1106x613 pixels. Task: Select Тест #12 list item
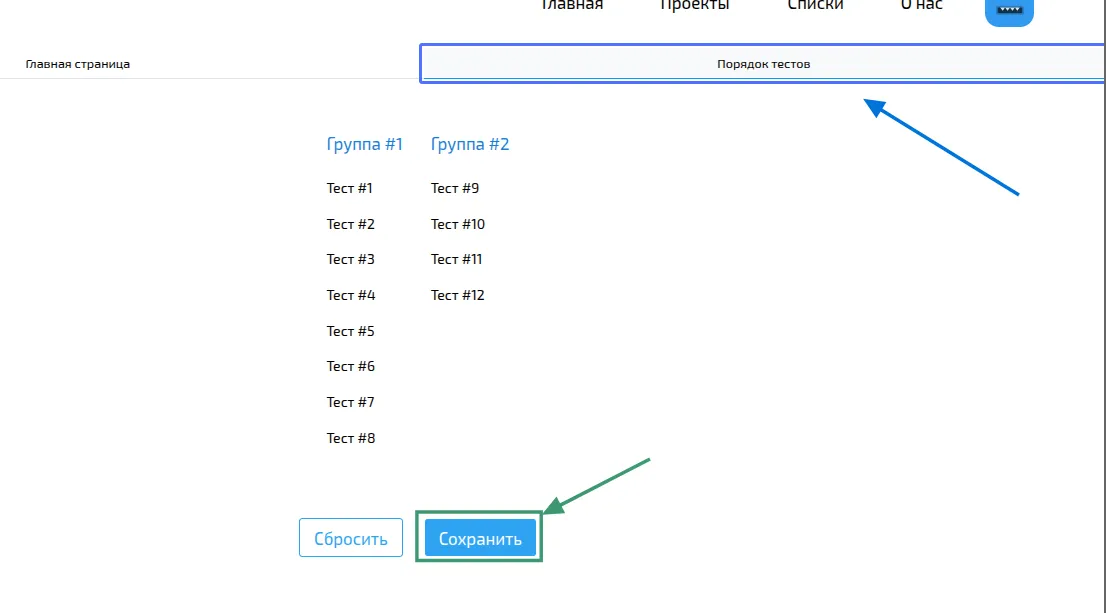tap(457, 295)
